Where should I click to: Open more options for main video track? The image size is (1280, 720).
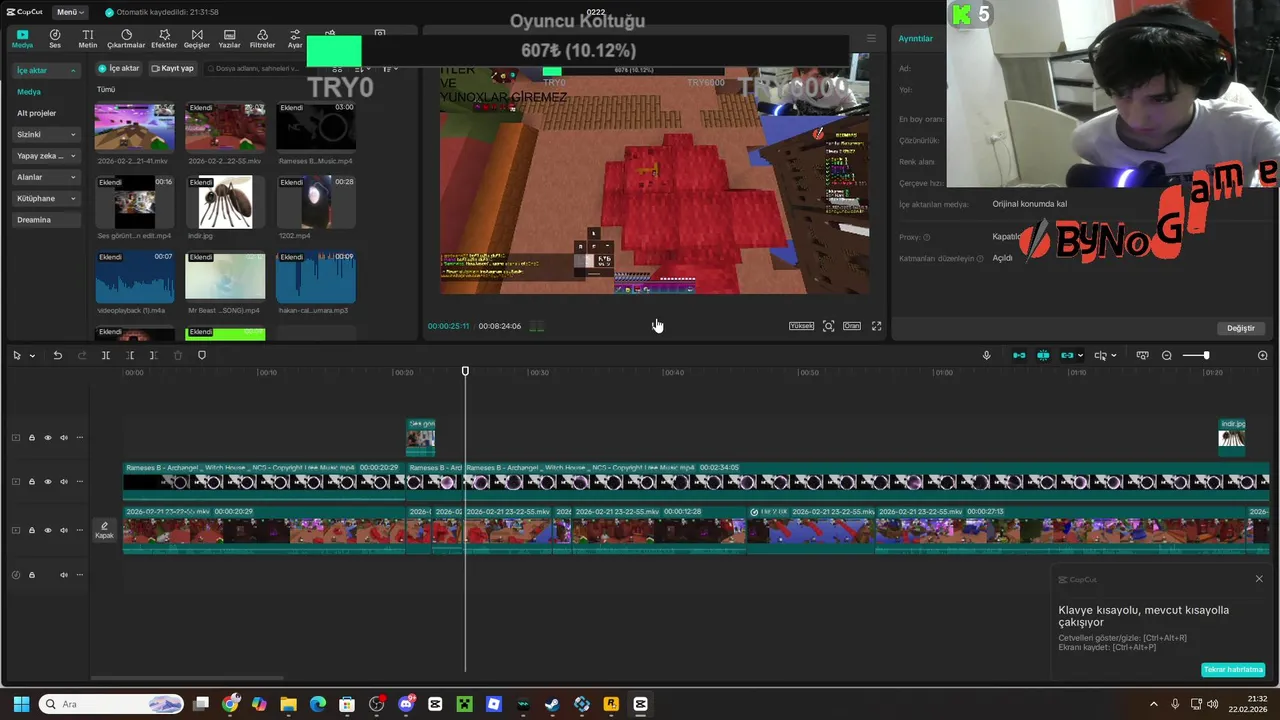[x=80, y=530]
